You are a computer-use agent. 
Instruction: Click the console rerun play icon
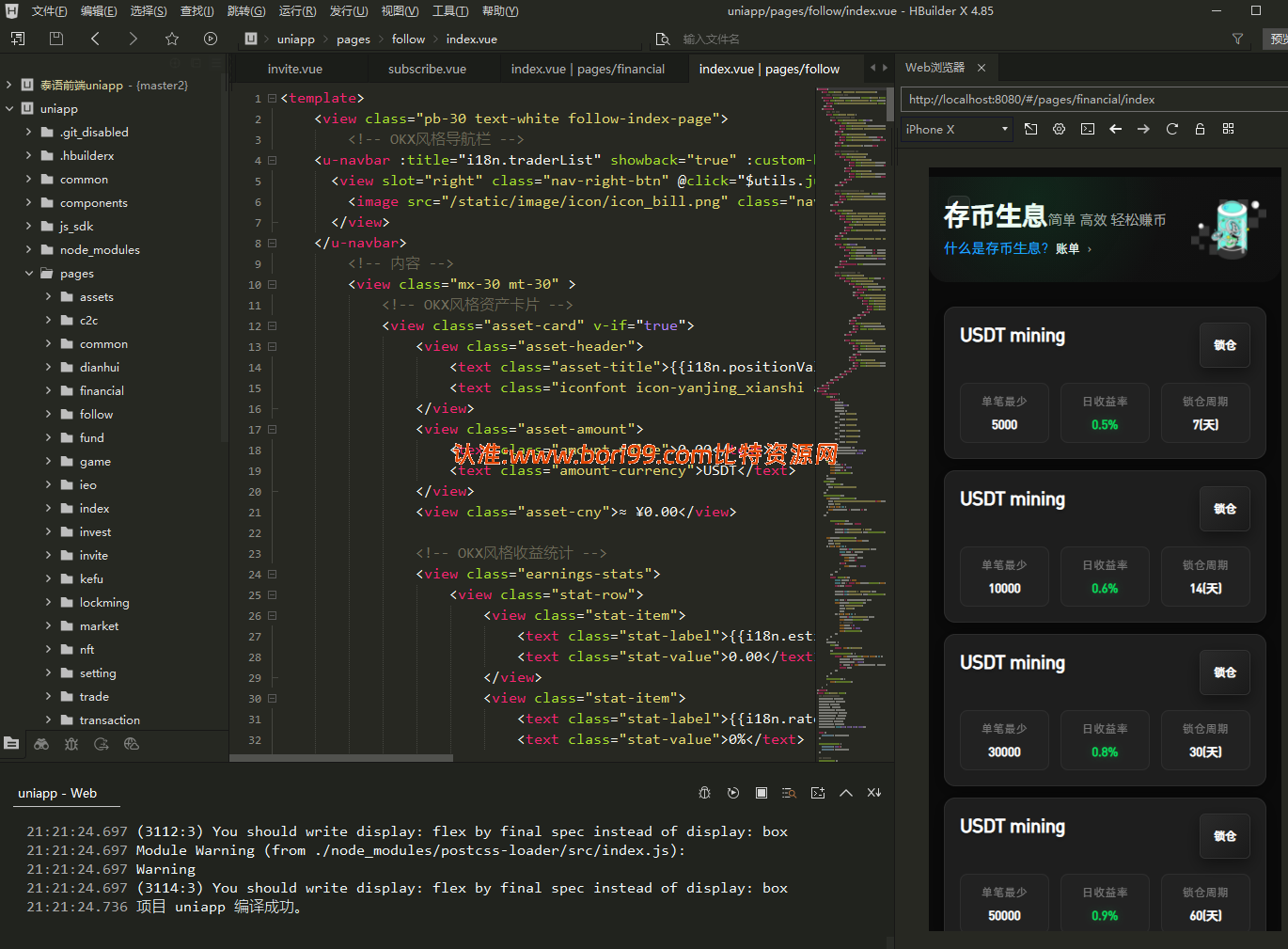tap(733, 793)
